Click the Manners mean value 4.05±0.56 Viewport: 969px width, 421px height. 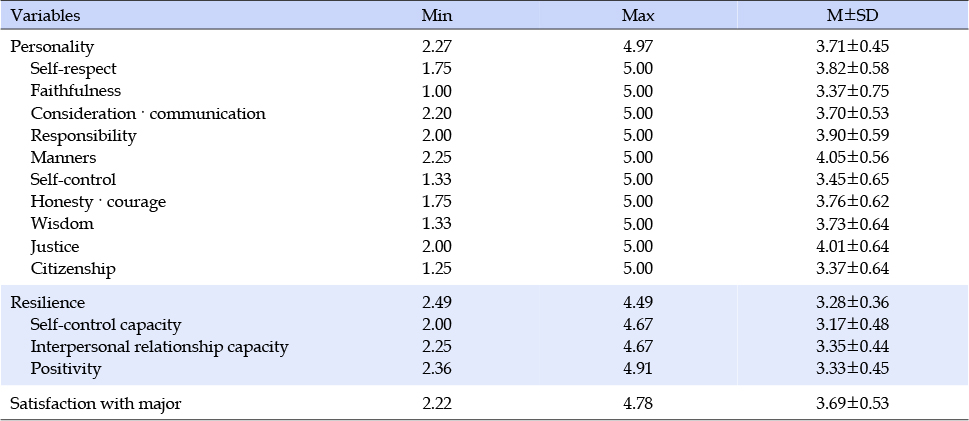click(x=852, y=158)
